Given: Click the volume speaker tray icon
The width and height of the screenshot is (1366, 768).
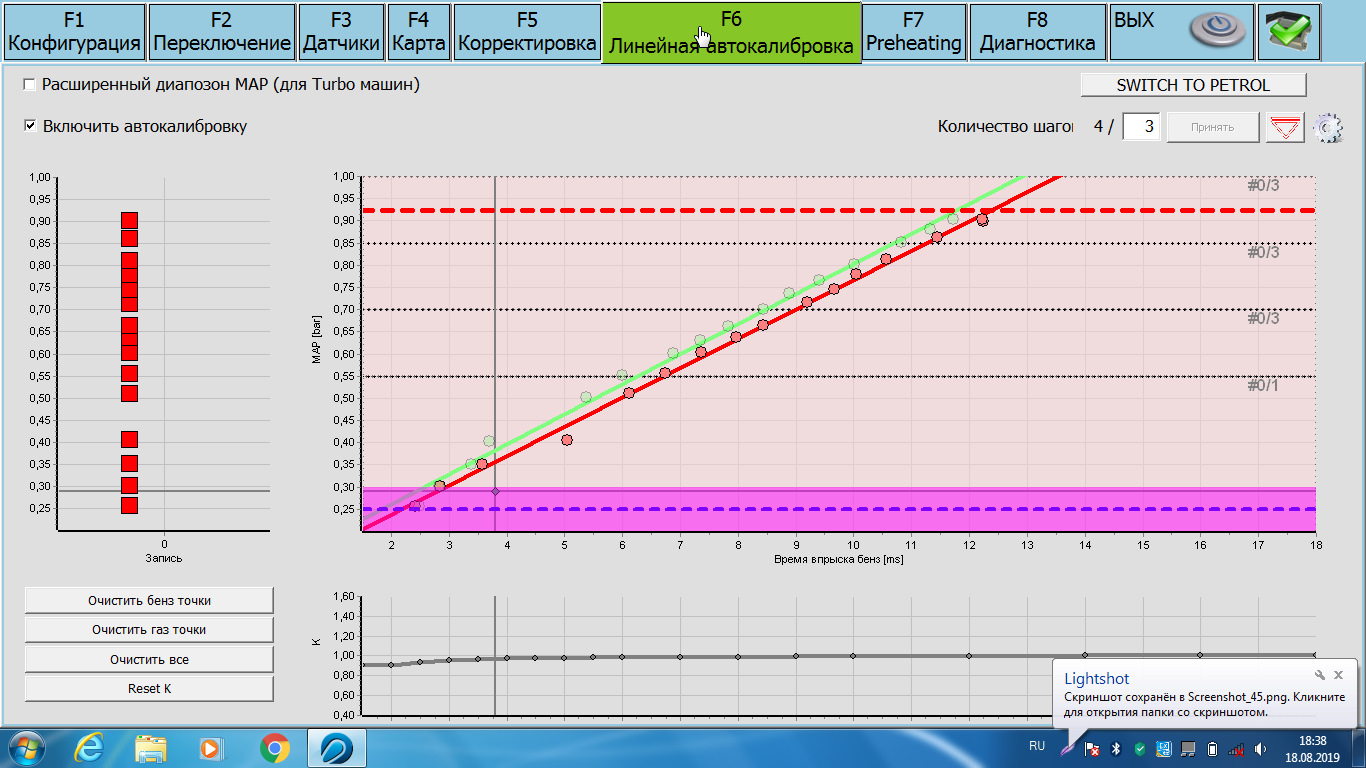Looking at the screenshot, I should tap(1261, 748).
